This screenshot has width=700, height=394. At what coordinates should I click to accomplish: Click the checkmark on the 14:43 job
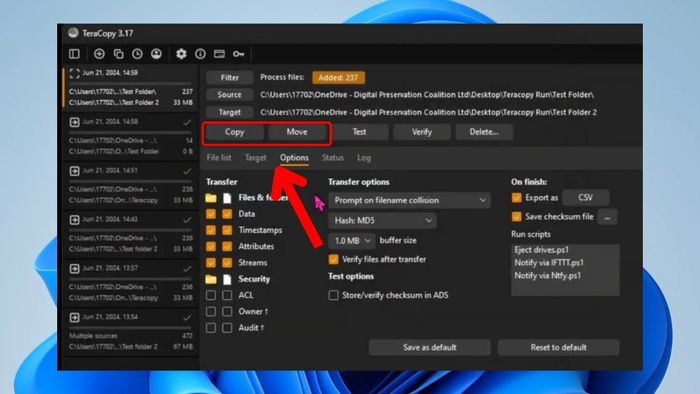pos(187,220)
